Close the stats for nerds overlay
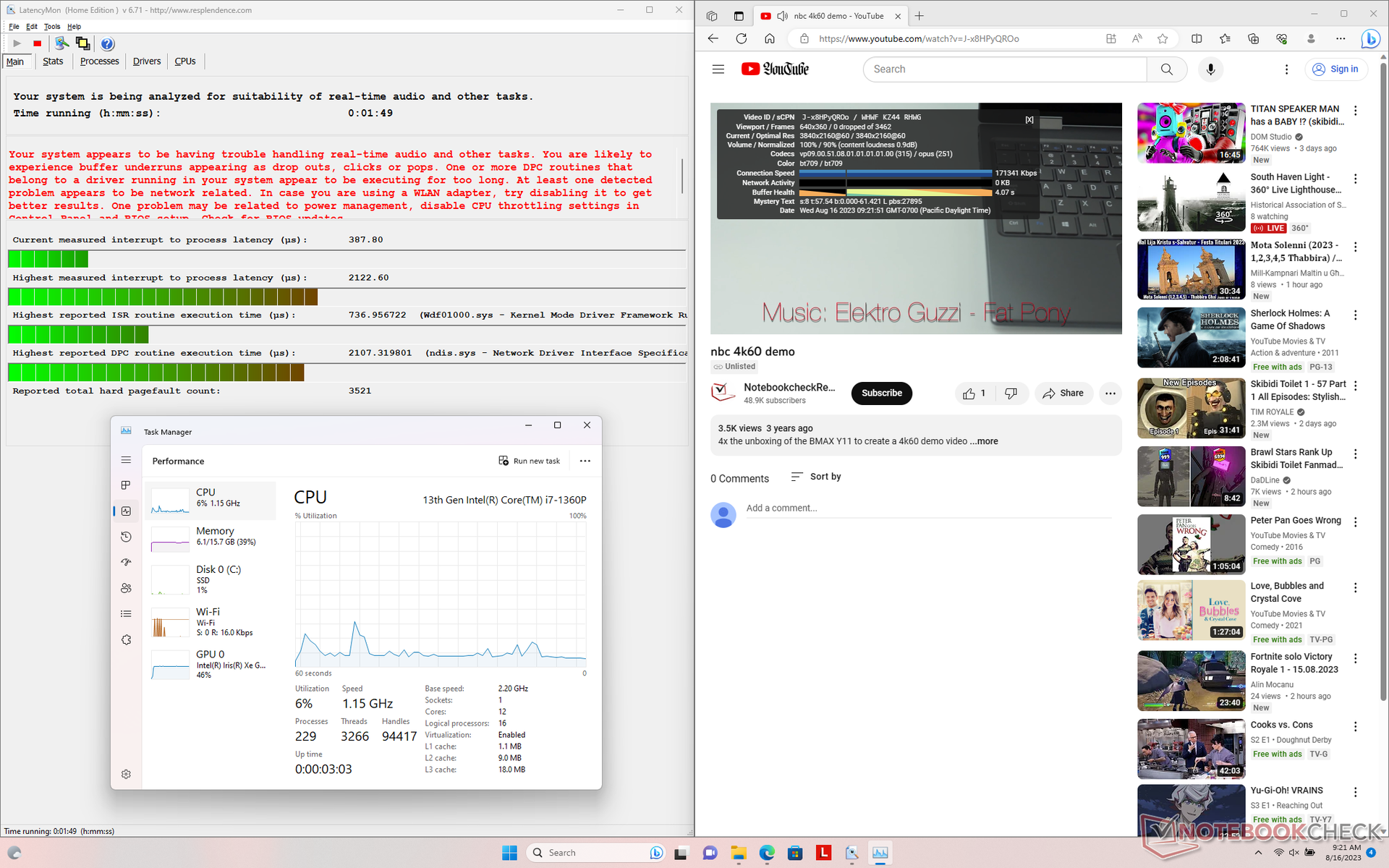The image size is (1389, 868). 1029,120
